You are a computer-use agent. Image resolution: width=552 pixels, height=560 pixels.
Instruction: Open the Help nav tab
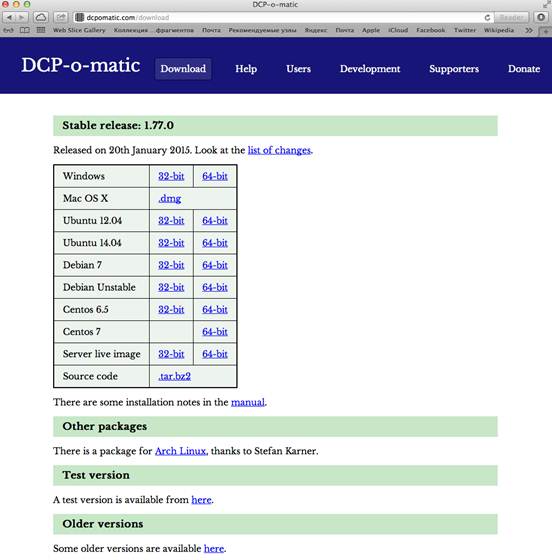pyautogui.click(x=246, y=69)
